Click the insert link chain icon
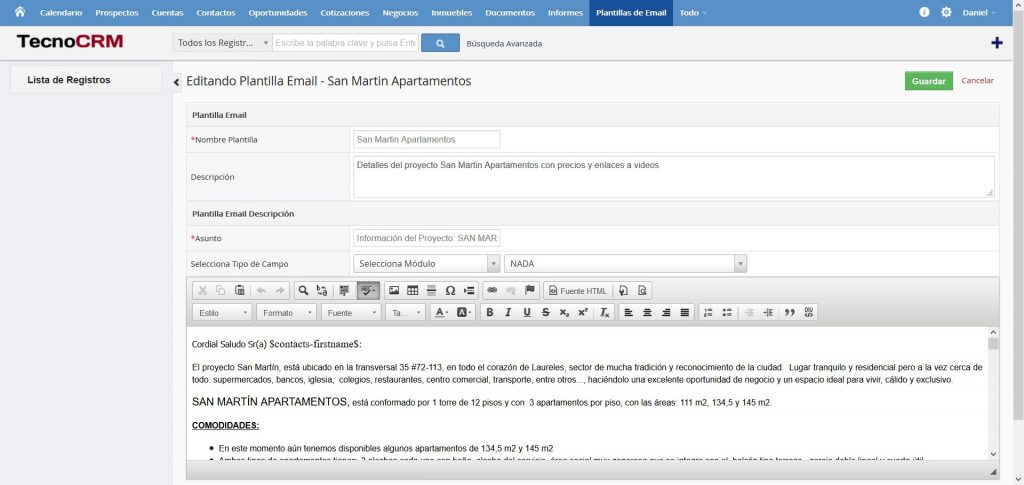Screen dimensions: 1024x485 [x=492, y=291]
